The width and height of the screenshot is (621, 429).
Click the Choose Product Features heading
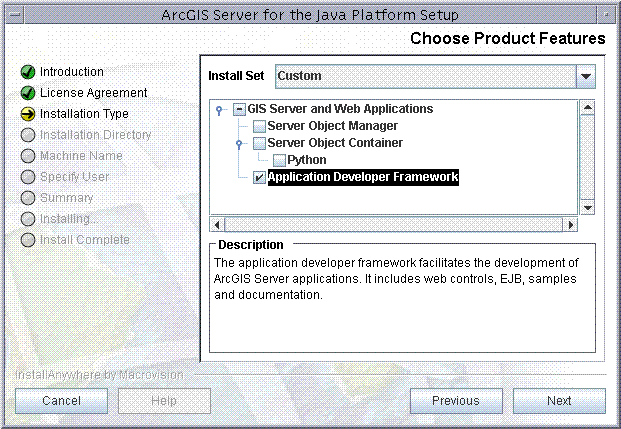pos(508,38)
